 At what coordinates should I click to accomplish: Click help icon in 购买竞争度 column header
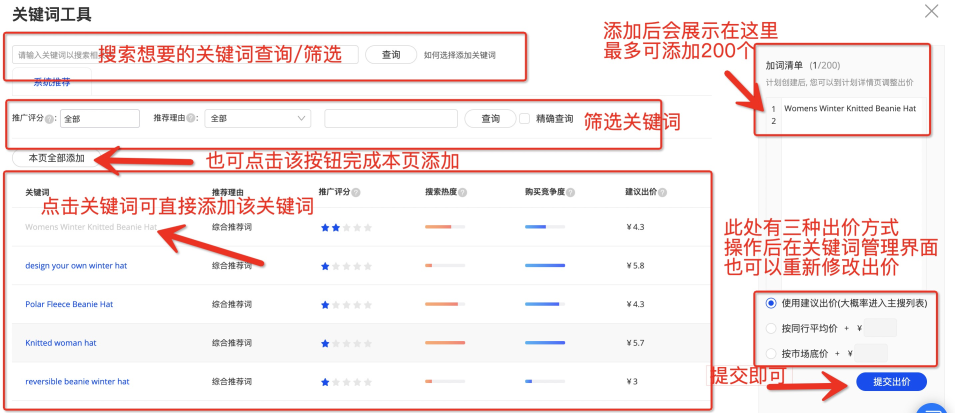click(x=570, y=191)
